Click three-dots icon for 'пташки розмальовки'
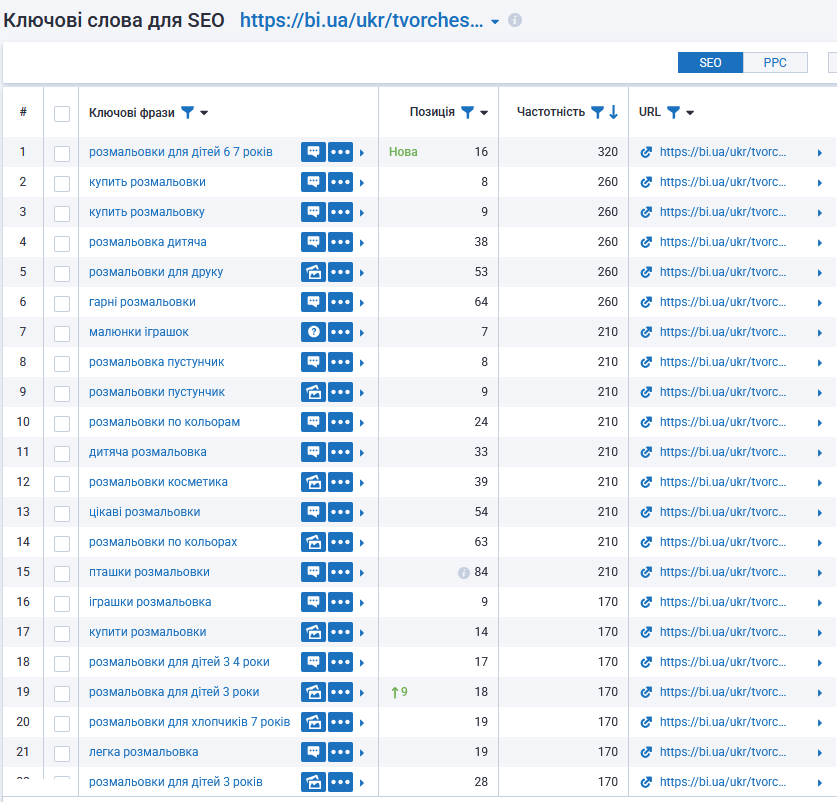837x802 pixels. tap(341, 572)
